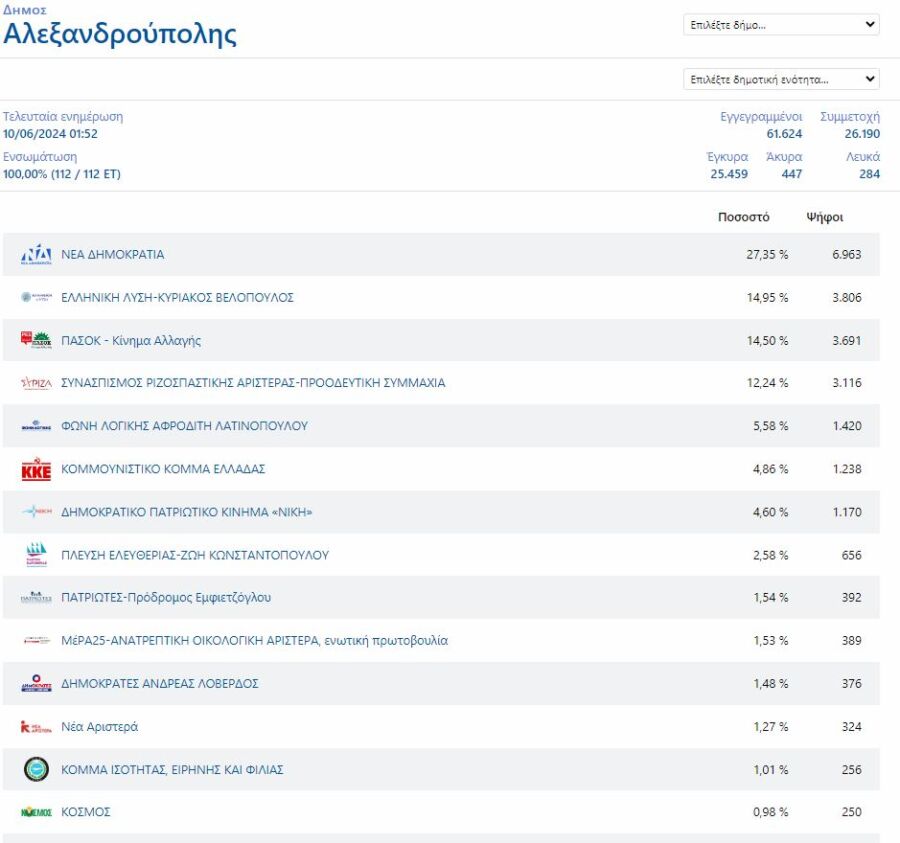
Task: Click the ΝΙΚΗ party logo
Action: click(x=36, y=512)
